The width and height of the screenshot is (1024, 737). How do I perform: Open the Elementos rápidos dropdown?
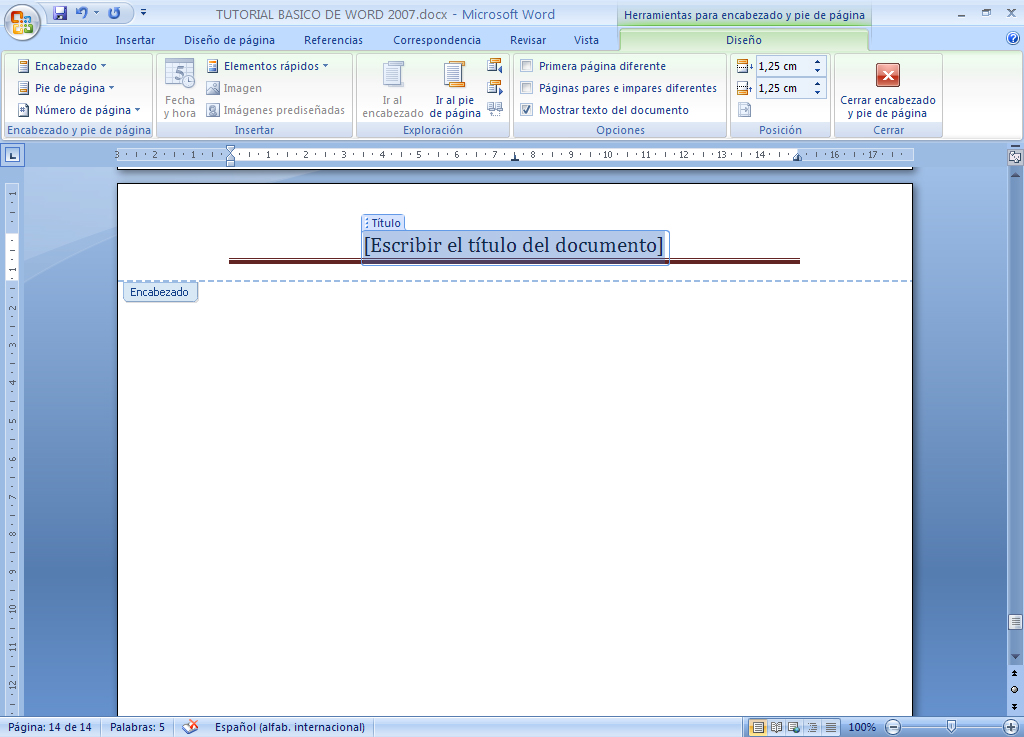point(265,65)
